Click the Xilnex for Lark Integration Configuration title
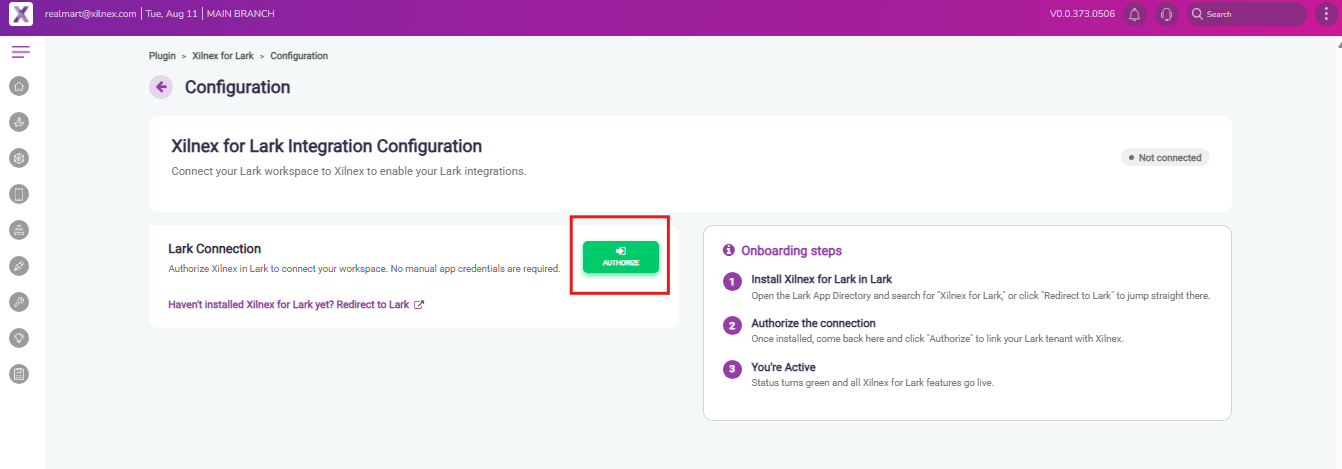 pos(327,146)
